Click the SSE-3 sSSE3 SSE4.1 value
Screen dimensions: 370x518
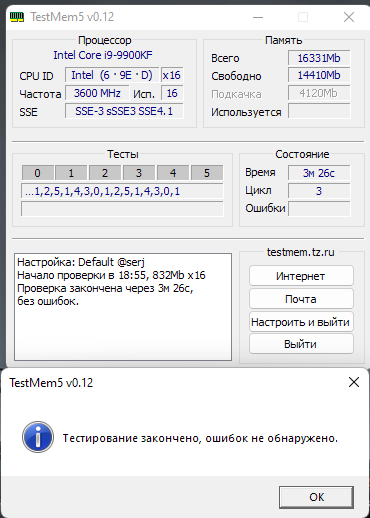124,111
